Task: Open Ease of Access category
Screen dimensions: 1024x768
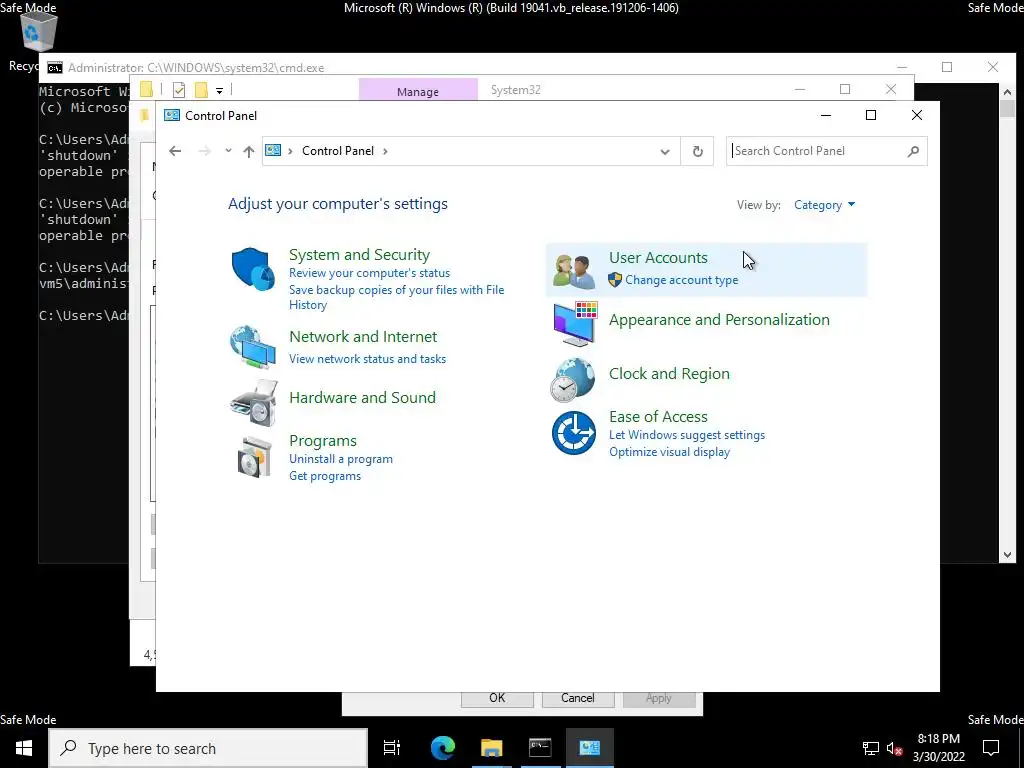Action: pos(658,417)
